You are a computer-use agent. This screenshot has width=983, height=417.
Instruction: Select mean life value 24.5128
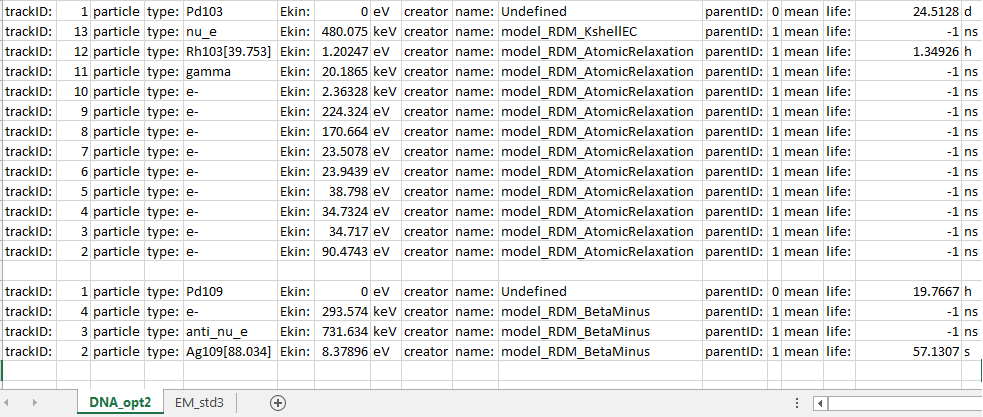point(908,11)
